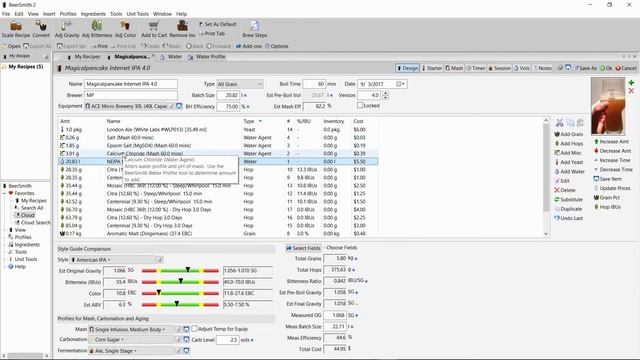Click the Duplicate ingredient button
This screenshot has width=640, height=360.
pos(568,209)
